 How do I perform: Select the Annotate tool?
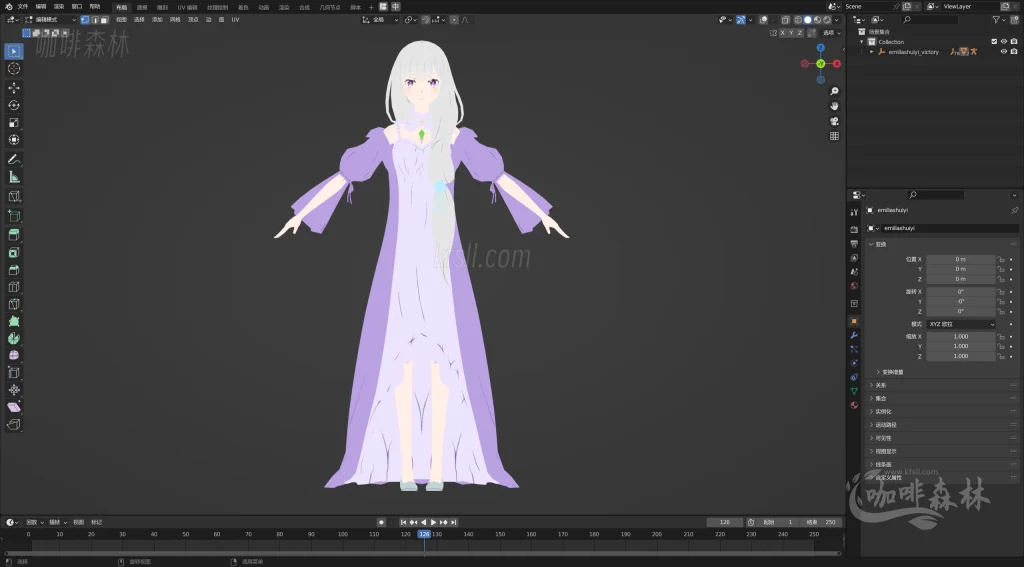[14, 159]
